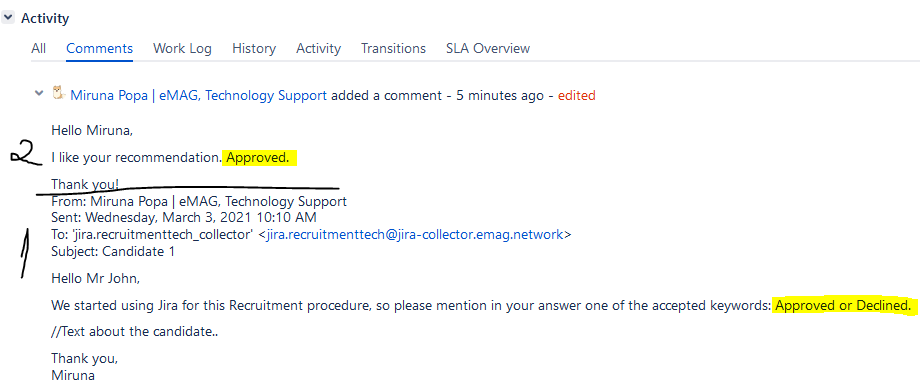920x388 pixels.
Task: Click the commenter avatar icon
Action: (58, 93)
